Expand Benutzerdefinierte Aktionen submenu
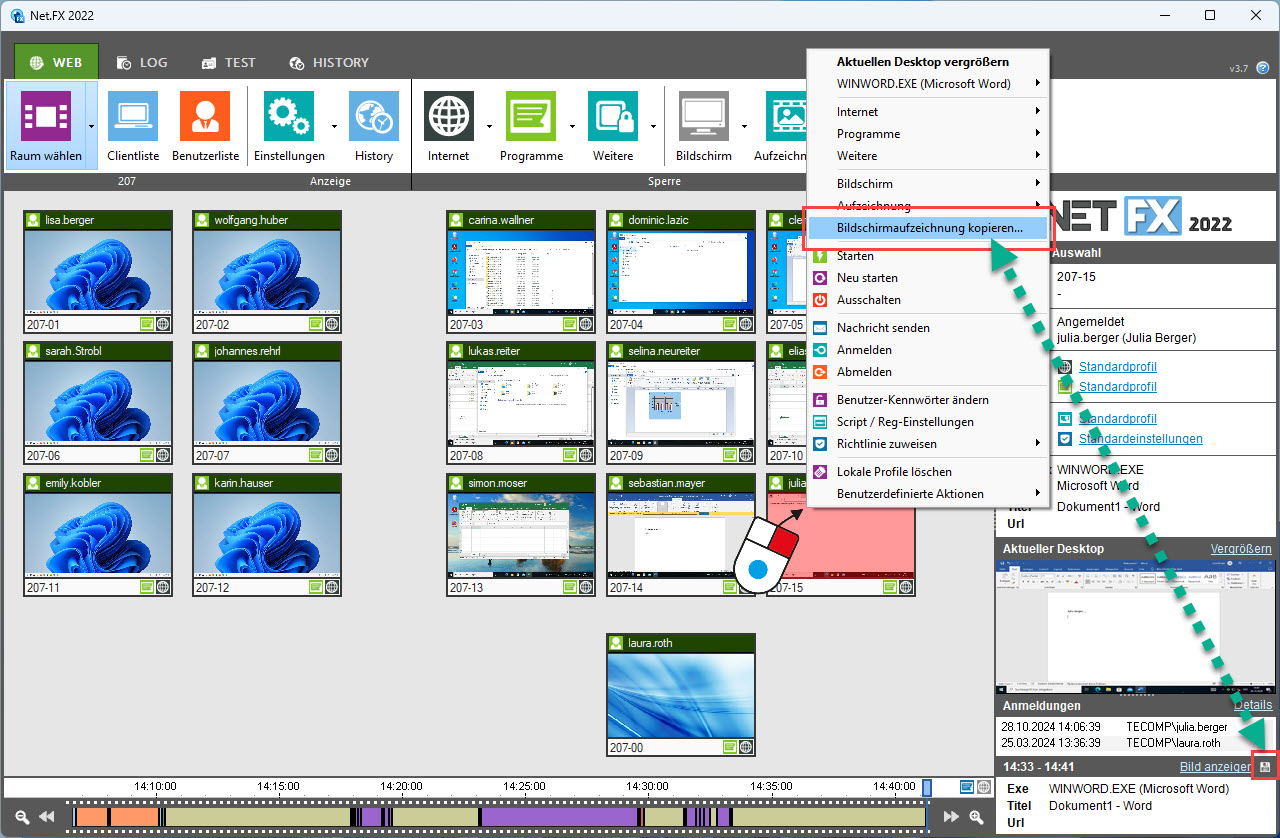The height and width of the screenshot is (838, 1280). pyautogui.click(x=1038, y=494)
